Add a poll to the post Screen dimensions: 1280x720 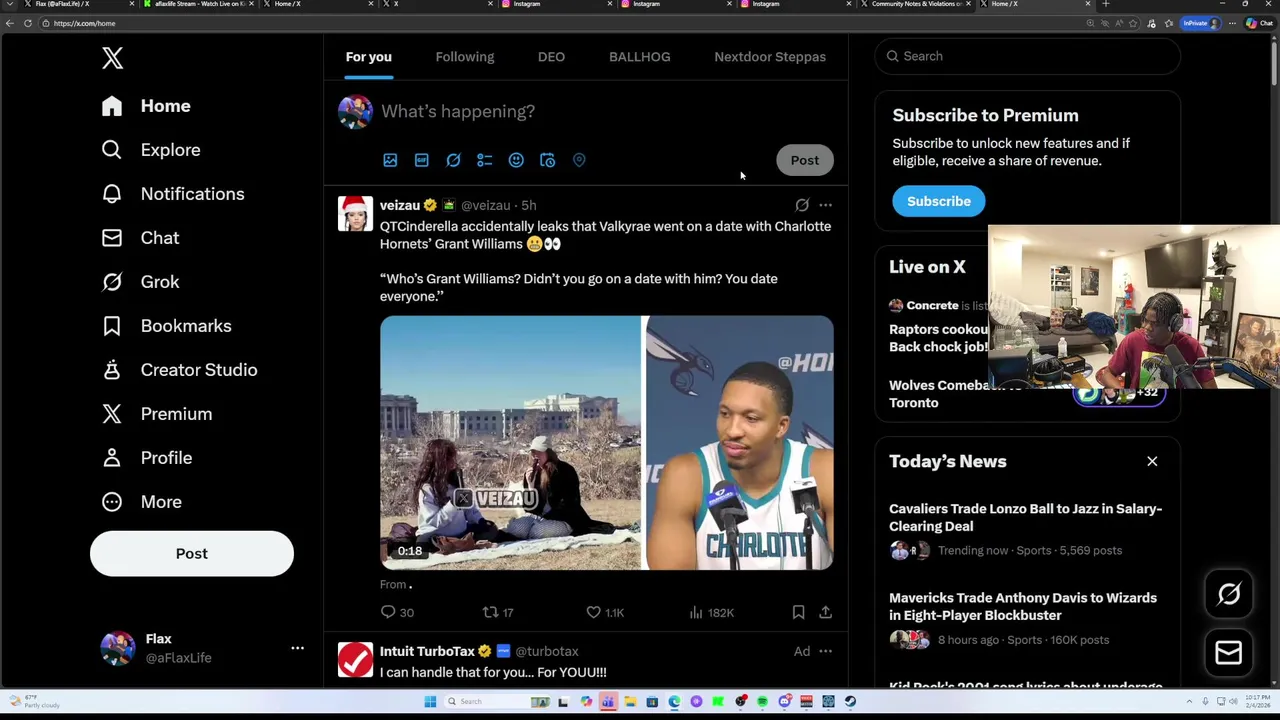(x=485, y=160)
